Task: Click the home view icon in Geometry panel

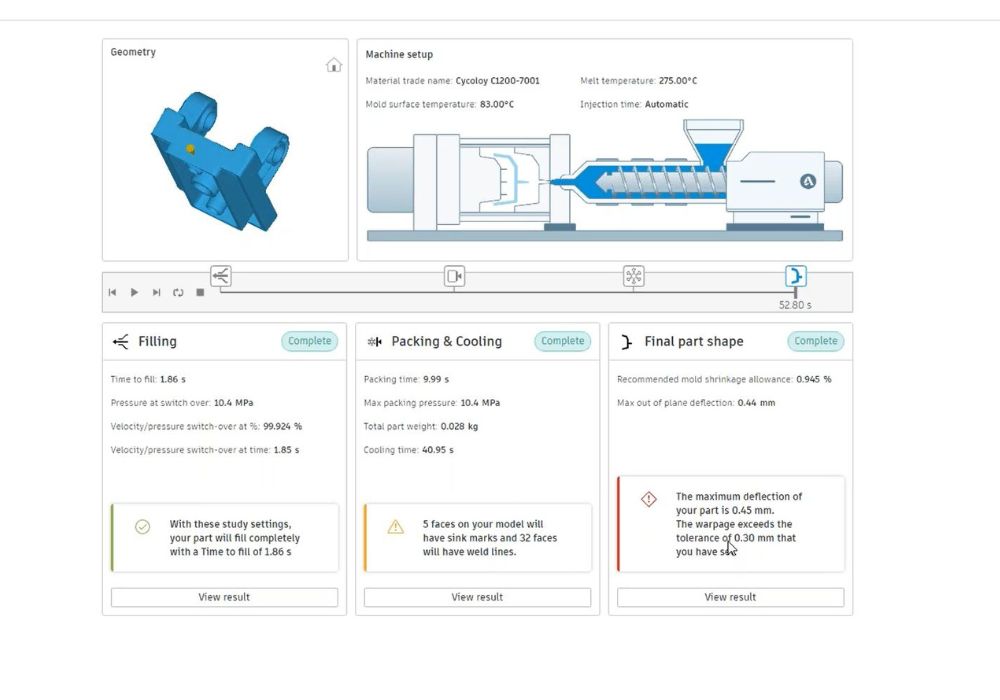Action: pyautogui.click(x=334, y=65)
